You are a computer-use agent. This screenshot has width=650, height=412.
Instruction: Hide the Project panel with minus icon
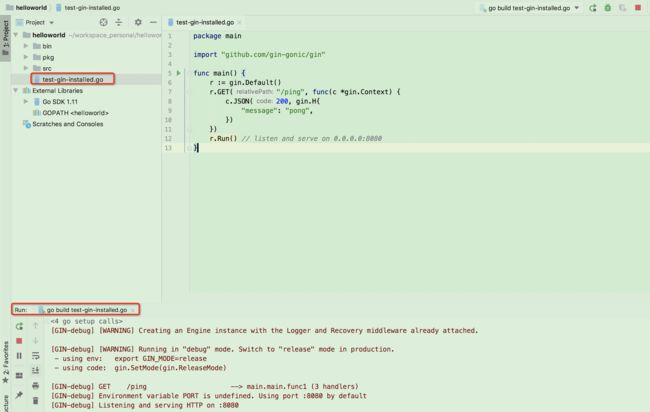[153, 22]
